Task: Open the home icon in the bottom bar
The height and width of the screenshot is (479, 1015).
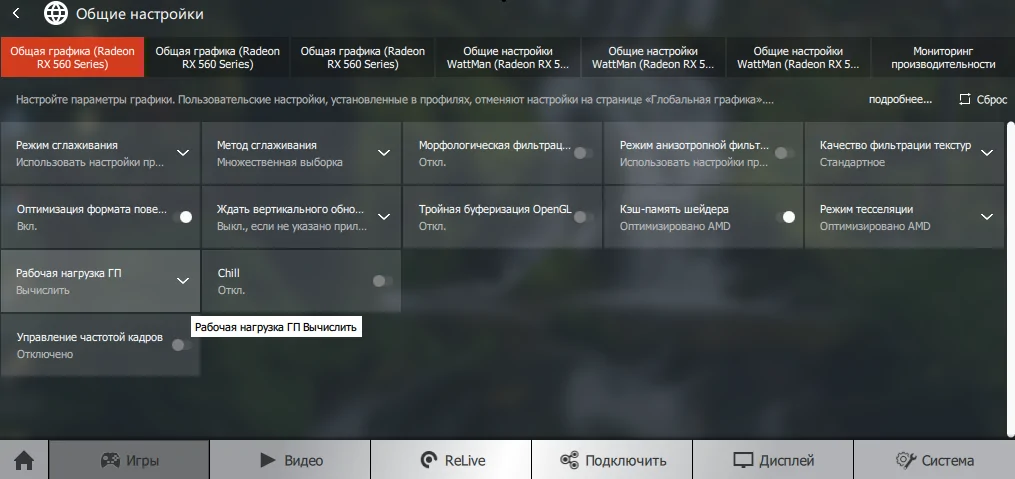Action: point(24,460)
